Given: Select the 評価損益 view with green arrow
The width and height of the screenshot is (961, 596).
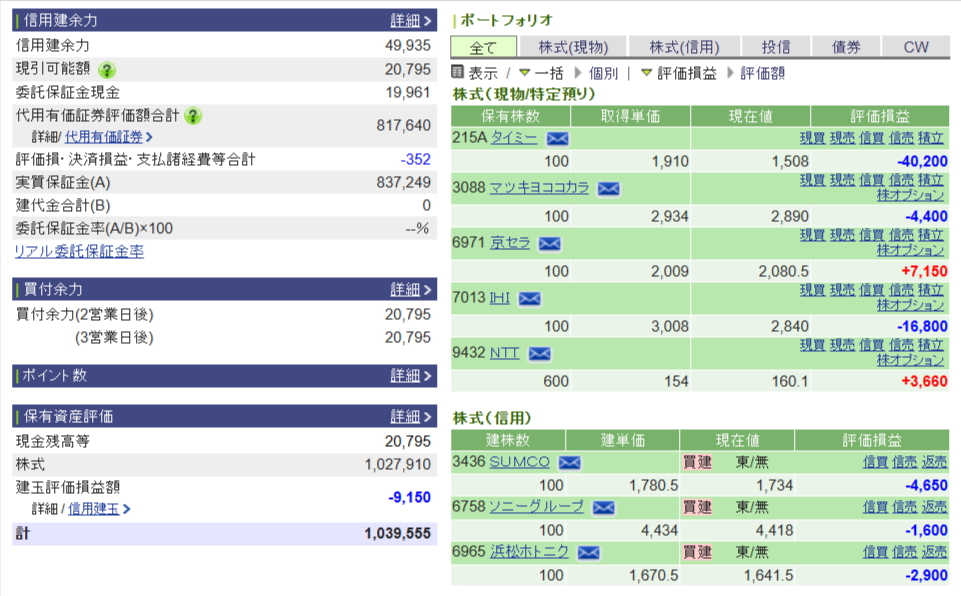Looking at the screenshot, I should tap(678, 73).
